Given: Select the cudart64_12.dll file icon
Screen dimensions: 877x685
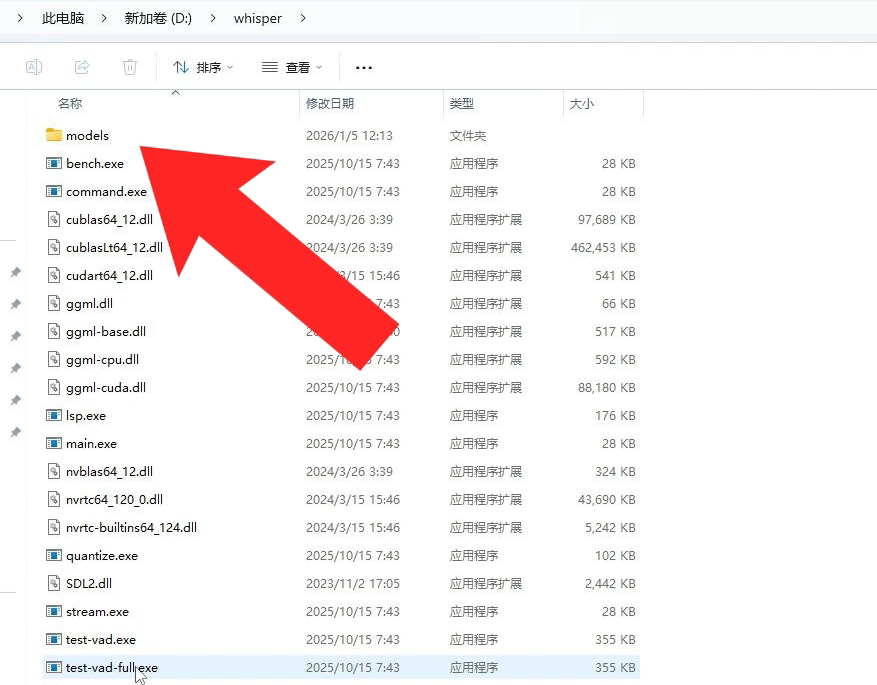Looking at the screenshot, I should point(54,275).
